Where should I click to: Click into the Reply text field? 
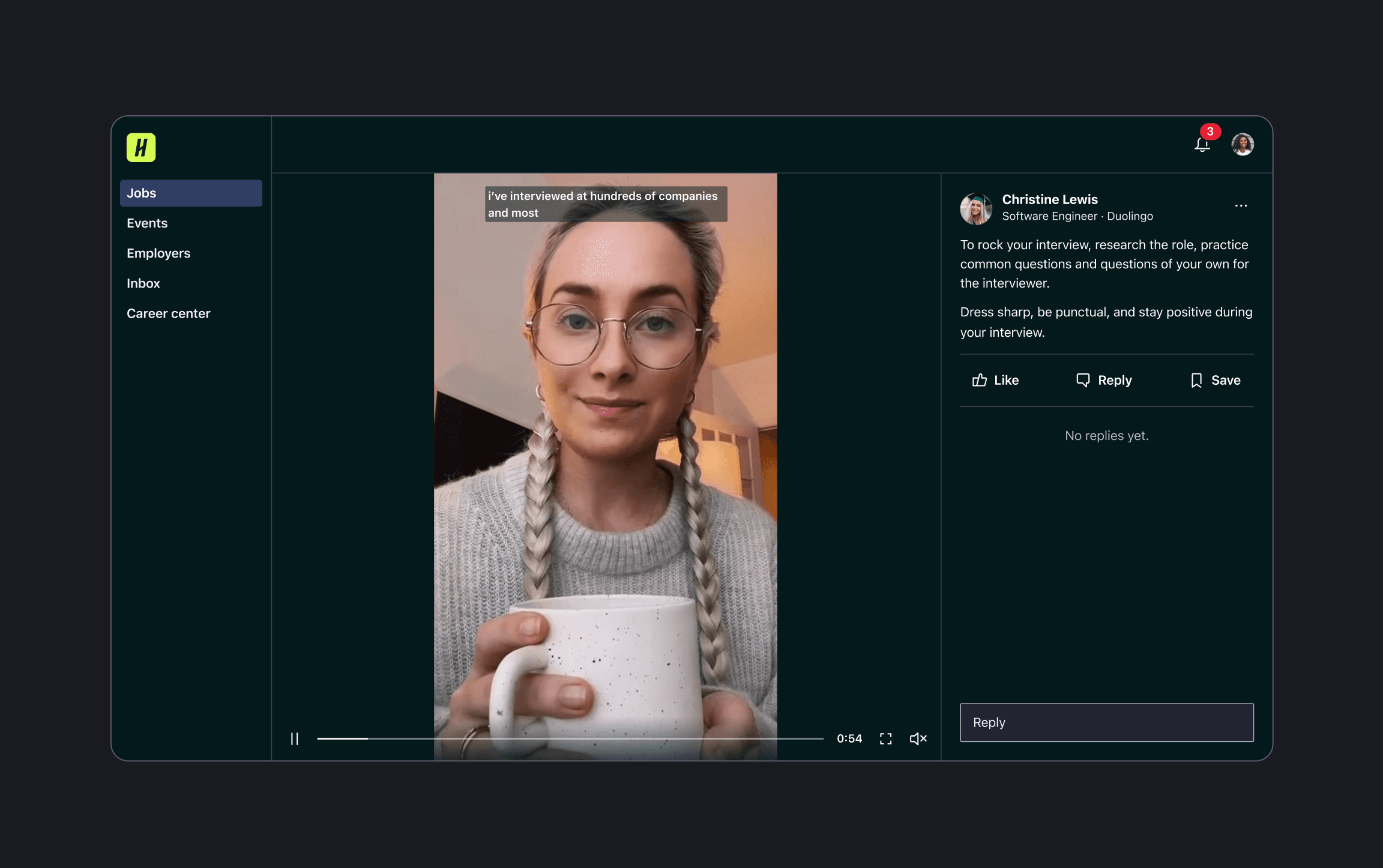tap(1106, 722)
